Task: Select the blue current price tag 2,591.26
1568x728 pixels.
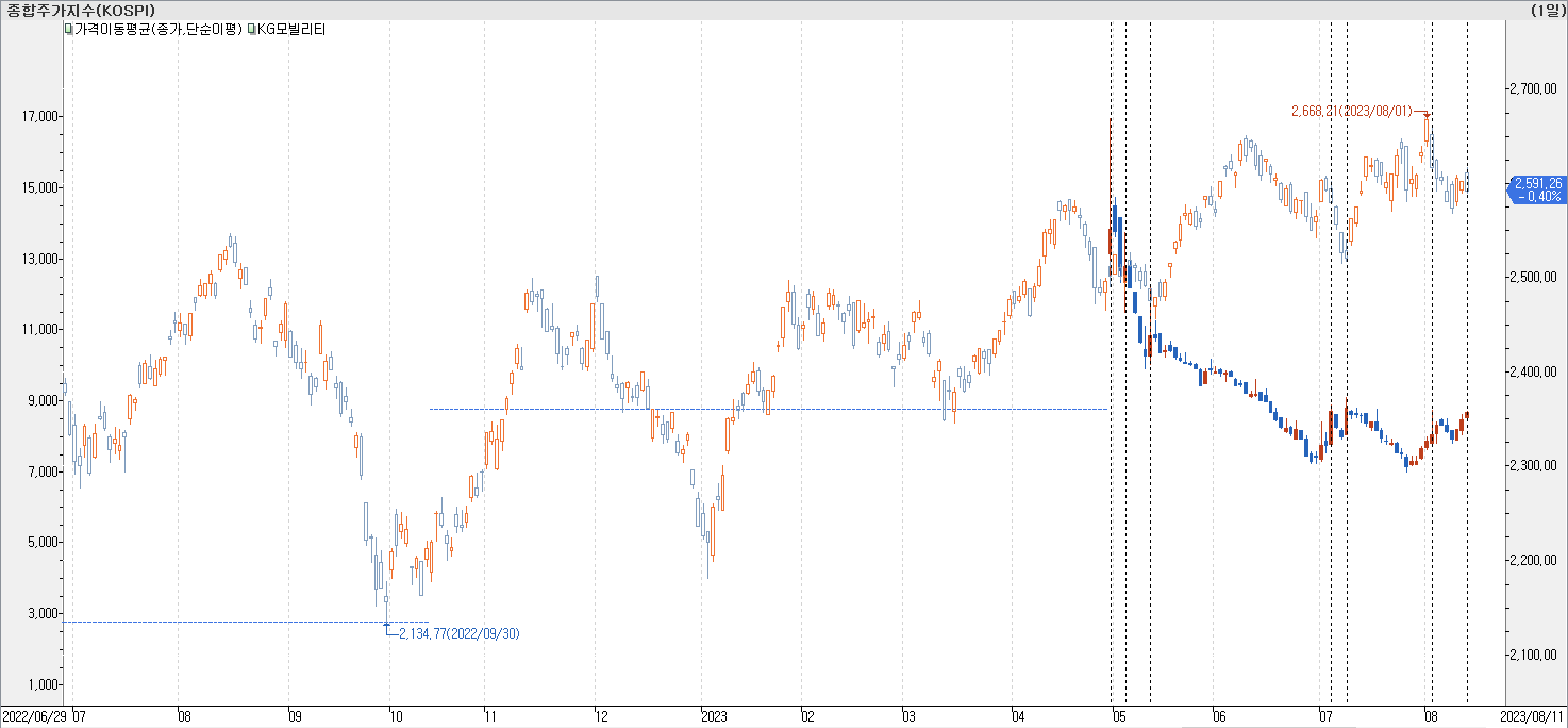Action: point(1538,189)
